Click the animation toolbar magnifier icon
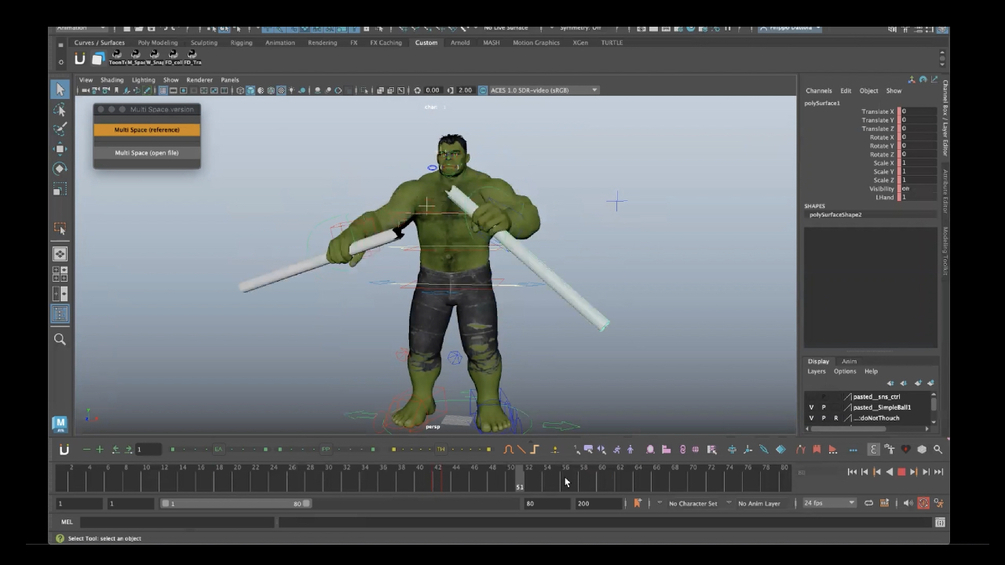The height and width of the screenshot is (565, 1005). tap(938, 450)
